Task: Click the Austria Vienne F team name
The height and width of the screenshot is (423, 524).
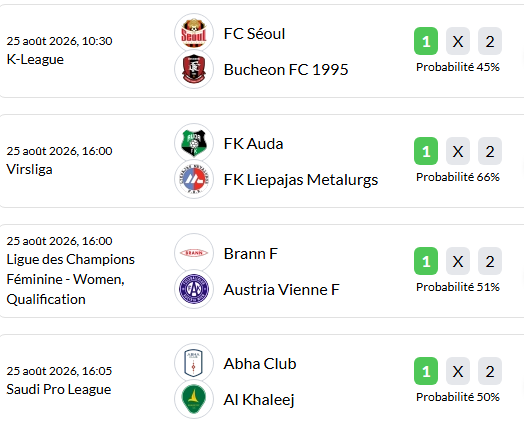Action: (x=281, y=290)
